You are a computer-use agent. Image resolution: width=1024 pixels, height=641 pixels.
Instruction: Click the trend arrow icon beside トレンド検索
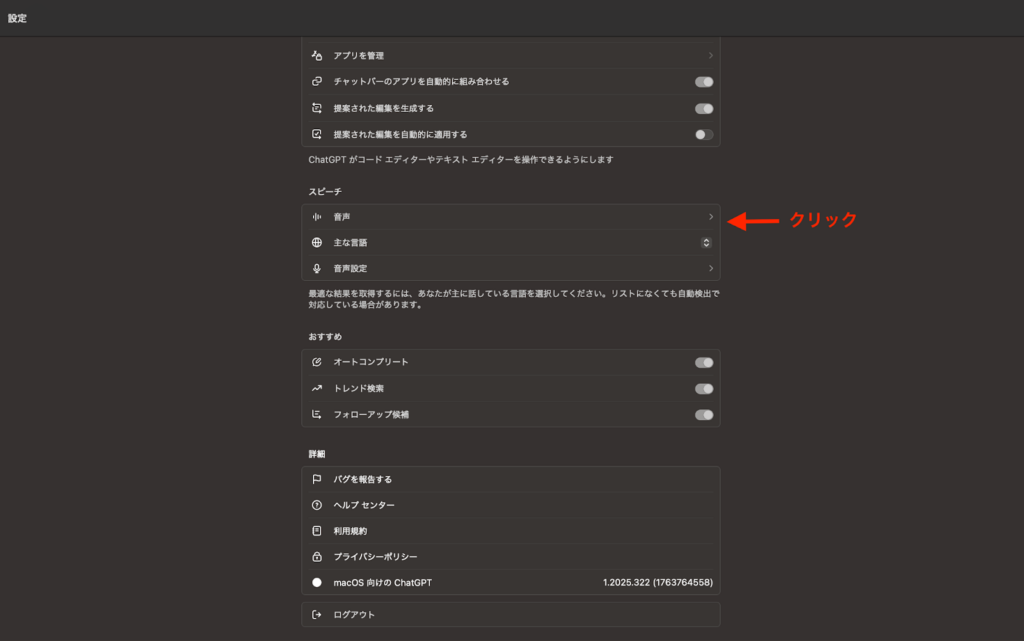(x=315, y=388)
